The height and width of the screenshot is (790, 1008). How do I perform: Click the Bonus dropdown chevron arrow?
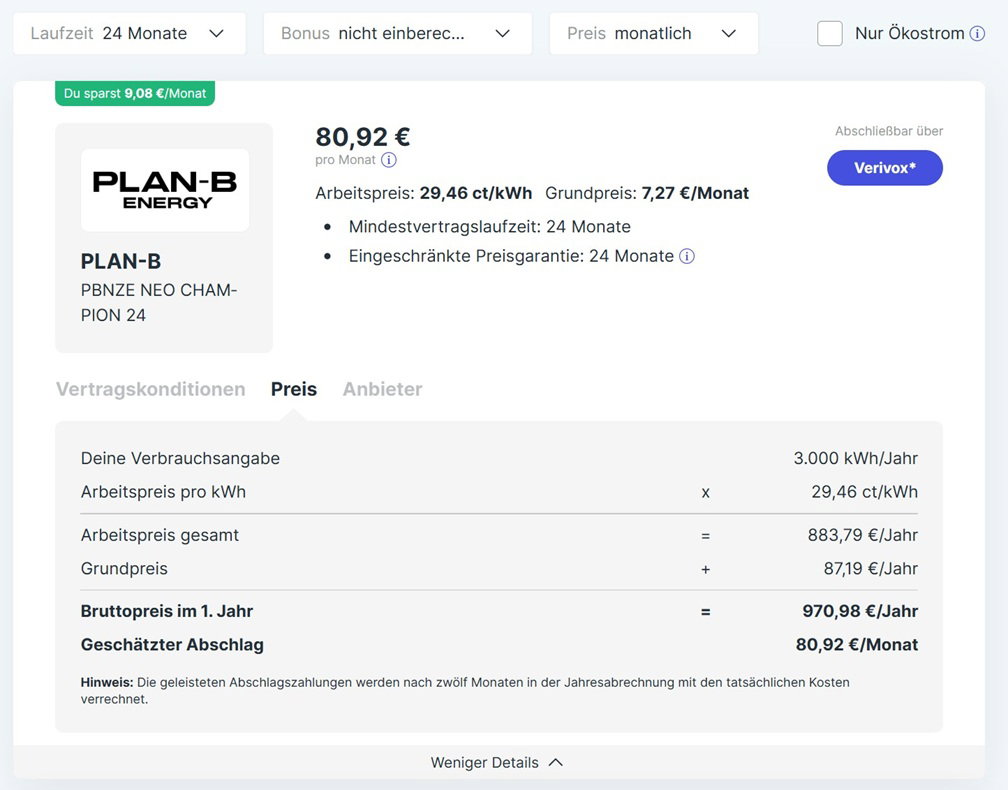(x=503, y=33)
